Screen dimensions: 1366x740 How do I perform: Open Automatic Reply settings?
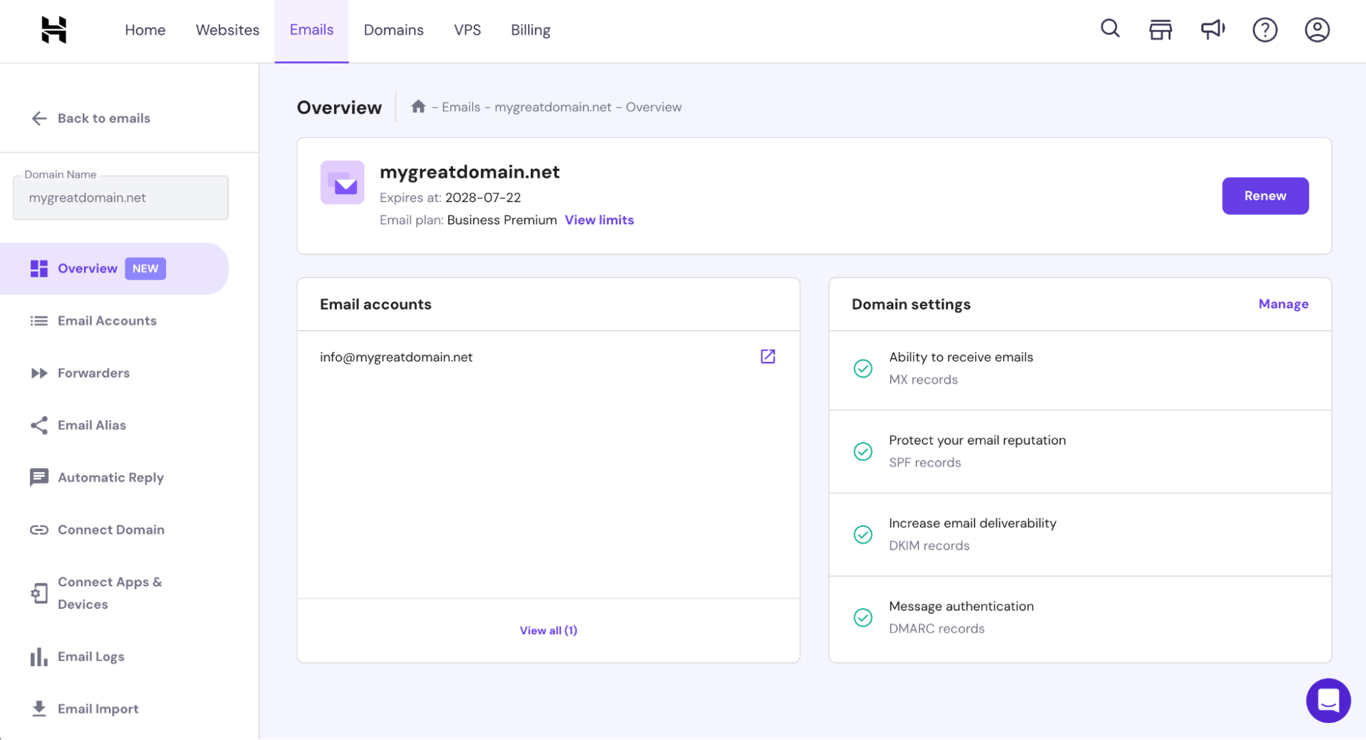(110, 477)
